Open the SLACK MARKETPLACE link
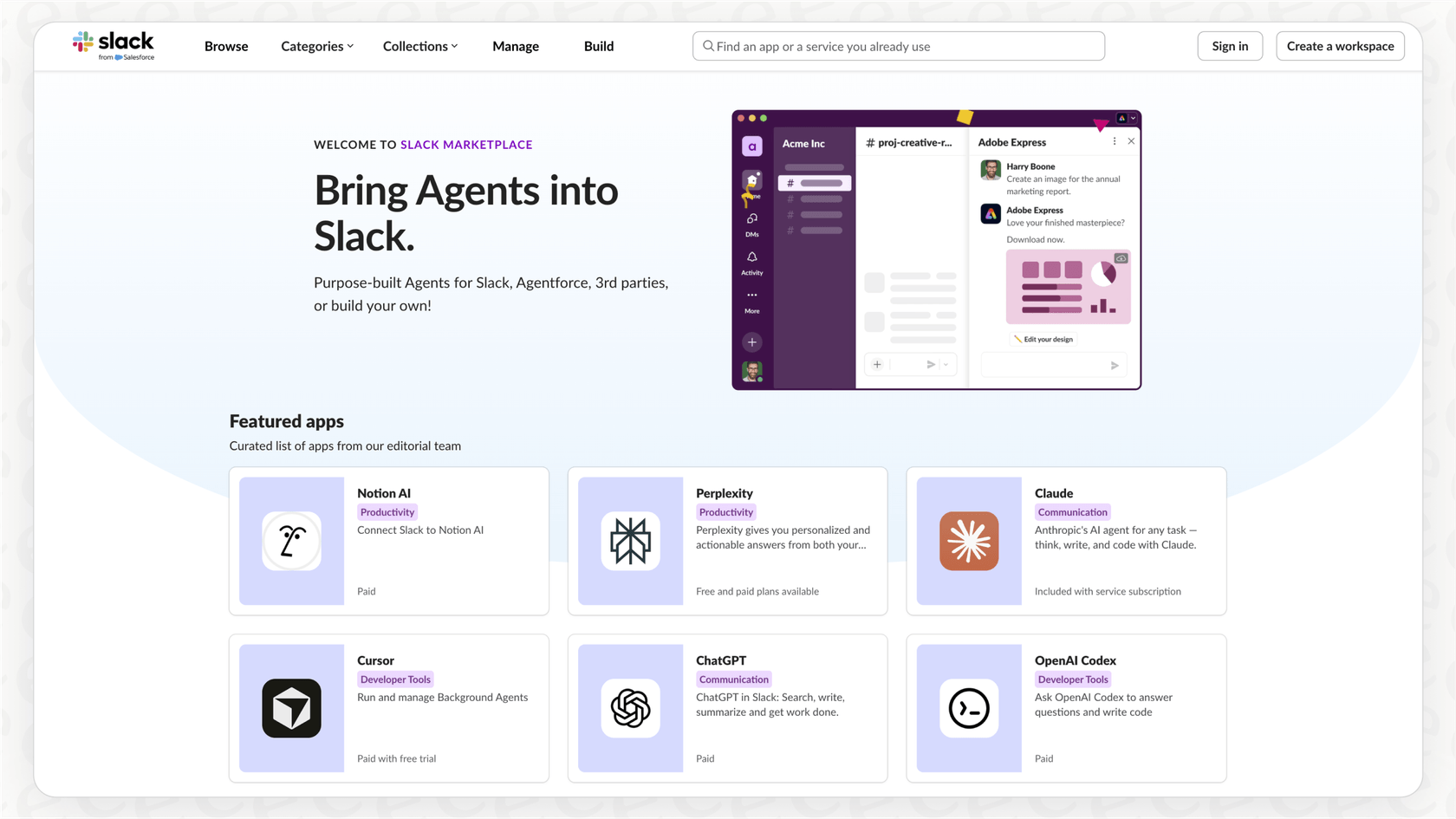Screen dimensions: 1456x819 pyautogui.click(x=466, y=144)
